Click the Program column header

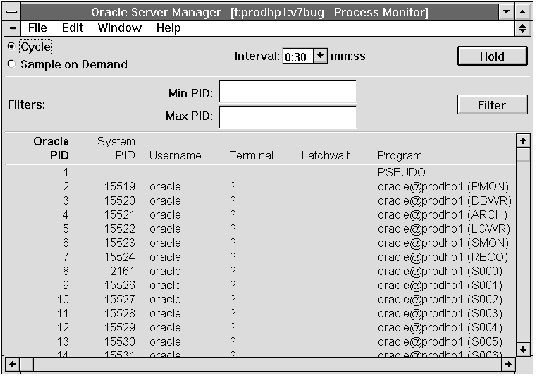(399, 156)
